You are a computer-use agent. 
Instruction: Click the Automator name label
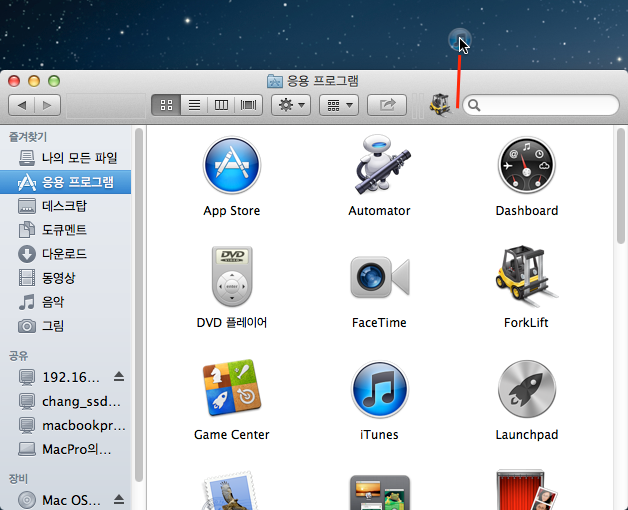(379, 211)
